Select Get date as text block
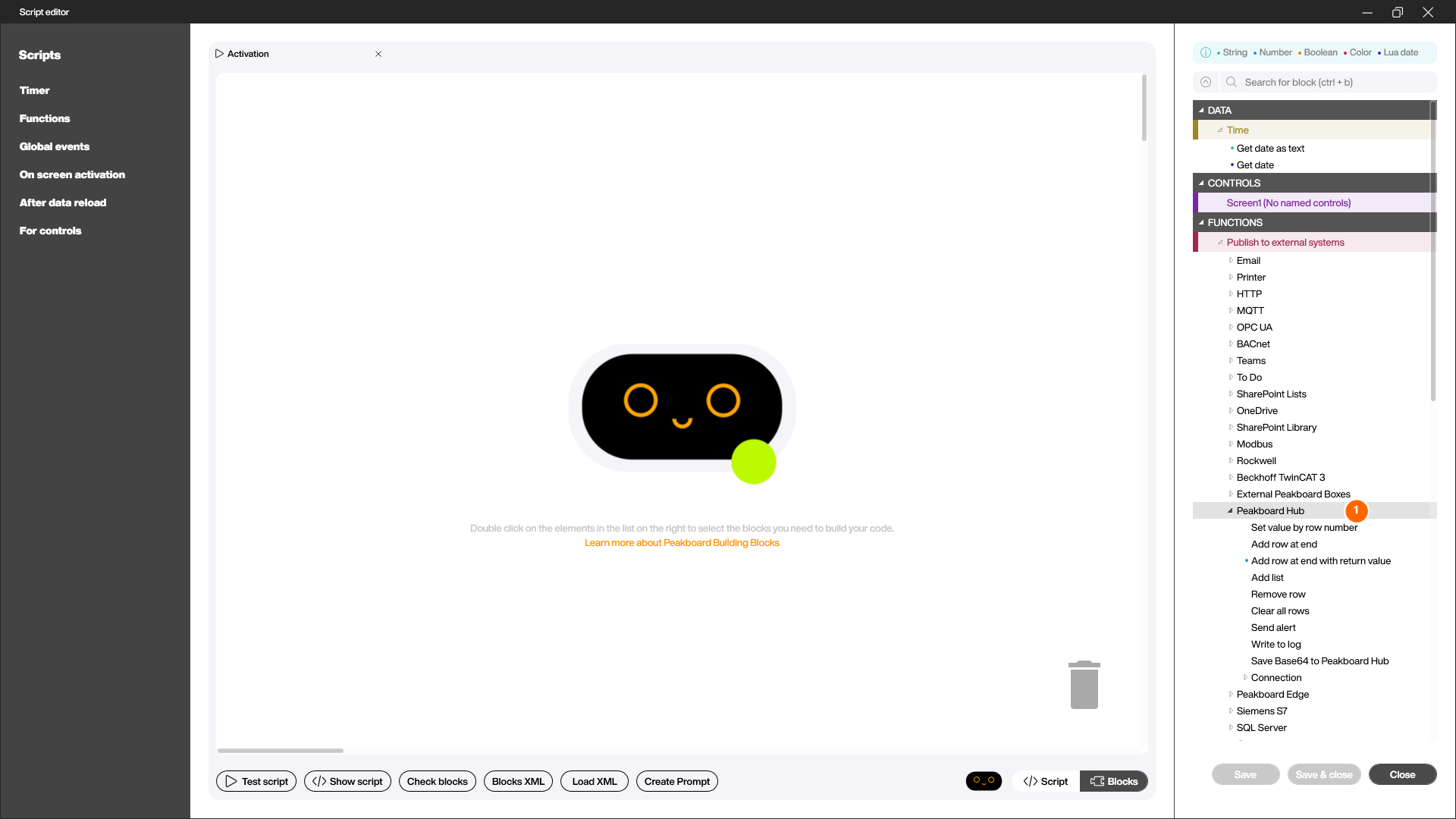The image size is (1456, 819). pyautogui.click(x=1270, y=148)
